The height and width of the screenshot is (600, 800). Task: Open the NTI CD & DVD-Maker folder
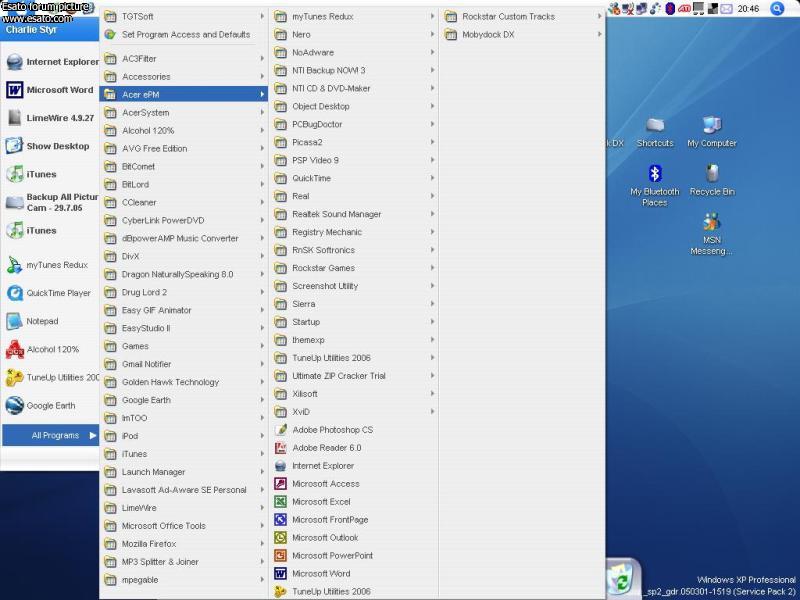pos(353,88)
